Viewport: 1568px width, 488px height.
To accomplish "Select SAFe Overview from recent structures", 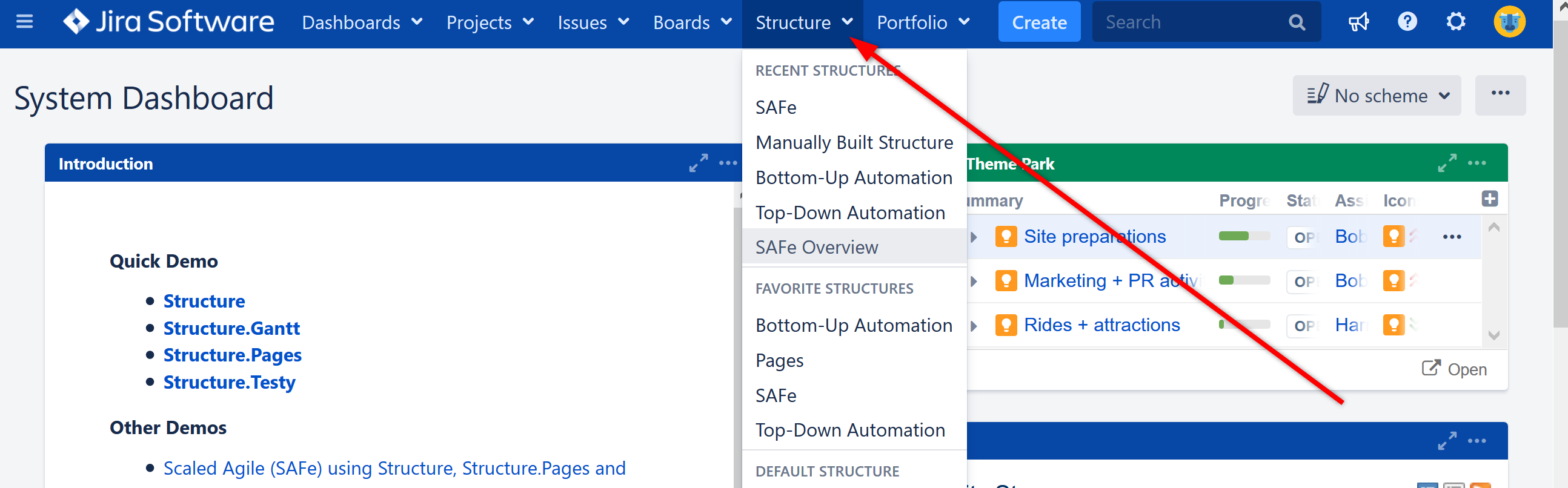I will click(816, 247).
